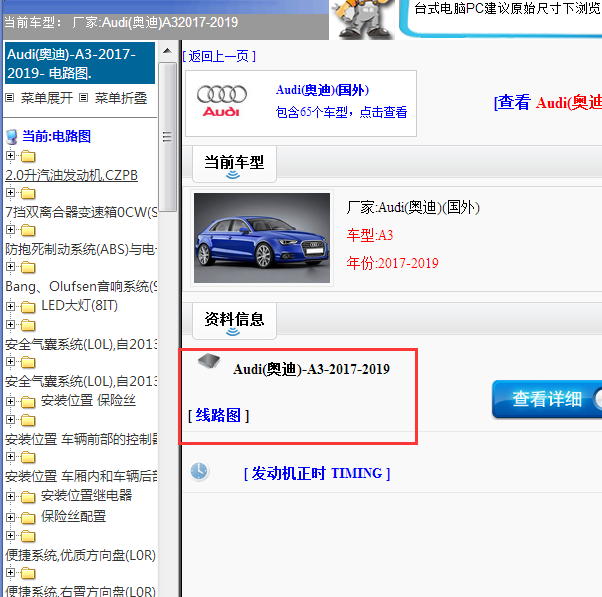Image resolution: width=602 pixels, height=597 pixels.
Task: Click the icon next to 菜单展开
Action: pyautogui.click(x=10, y=98)
